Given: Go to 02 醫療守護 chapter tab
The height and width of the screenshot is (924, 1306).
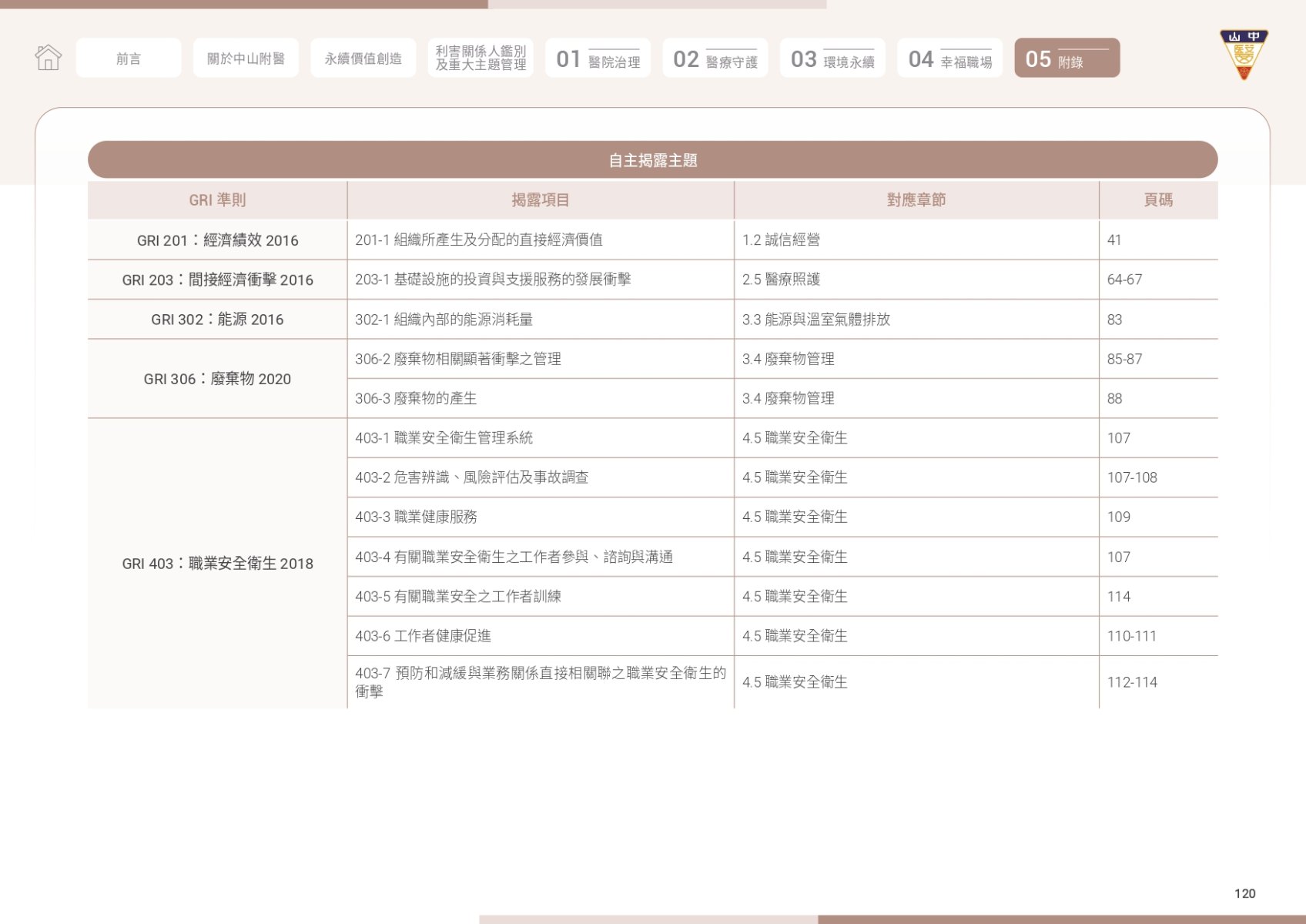Looking at the screenshot, I should tap(715, 59).
